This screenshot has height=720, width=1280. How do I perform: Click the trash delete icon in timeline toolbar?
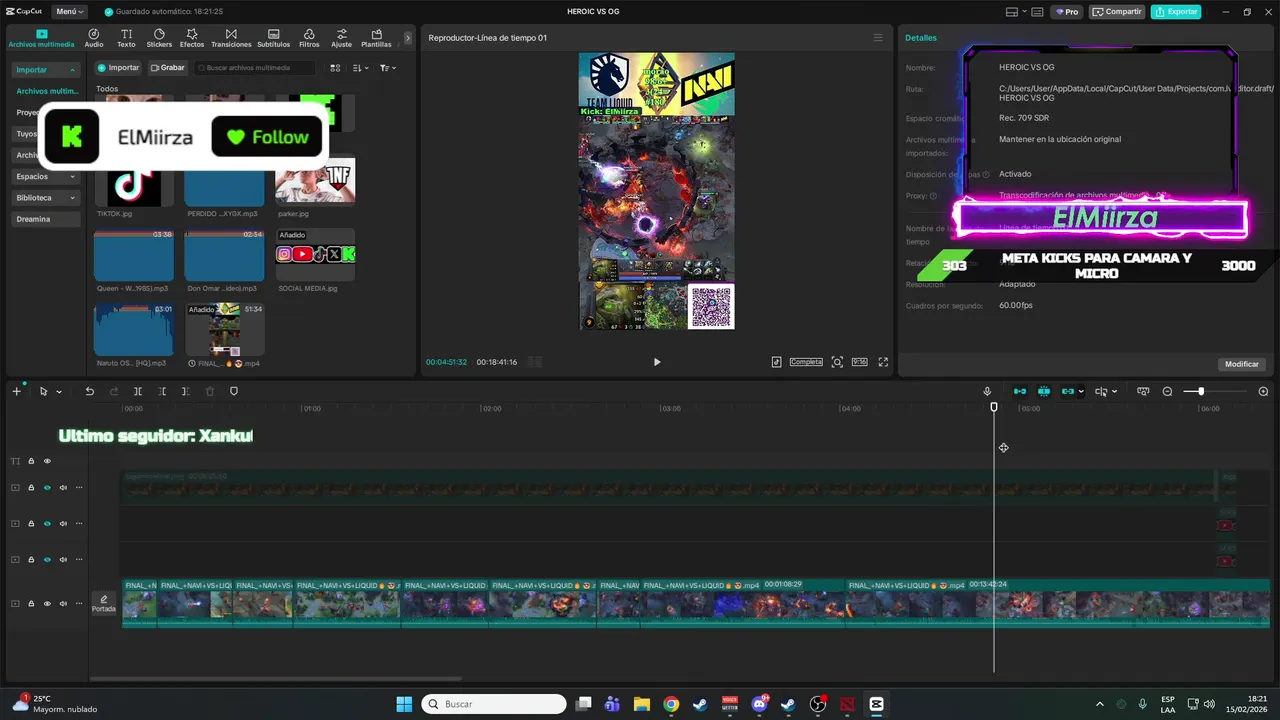pos(210,391)
